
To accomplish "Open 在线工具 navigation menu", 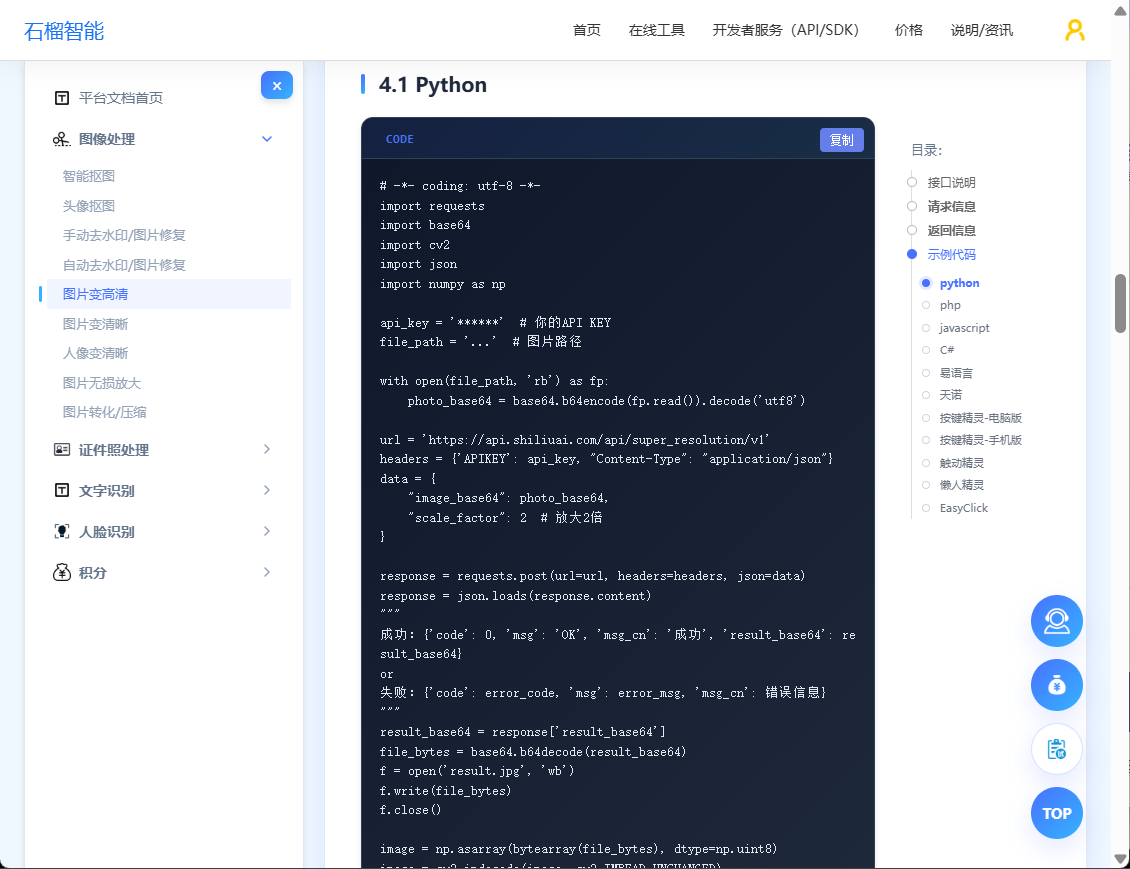I will click(x=657, y=30).
